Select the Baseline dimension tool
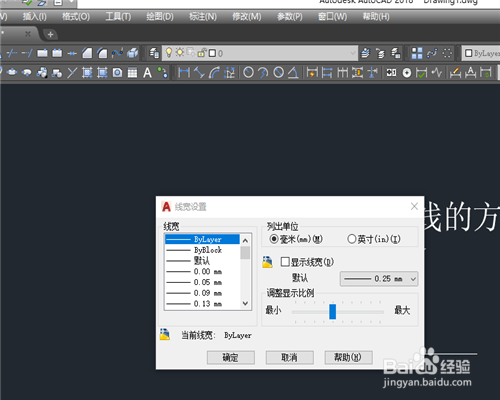This screenshot has height=400, width=500. [327, 72]
